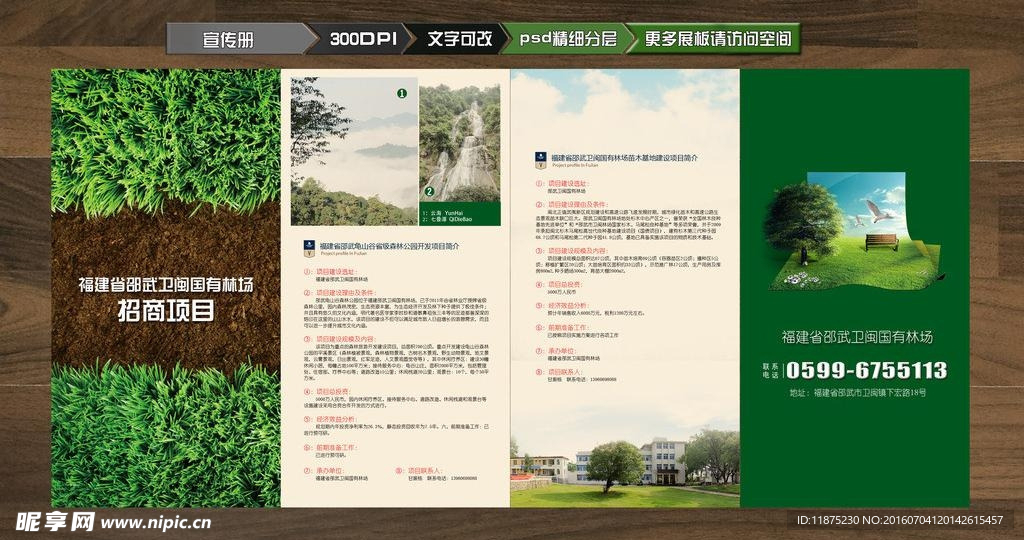1024x540 pixels.
Task: Open the sea-of-clouds mountain photo
Action: 354,151
